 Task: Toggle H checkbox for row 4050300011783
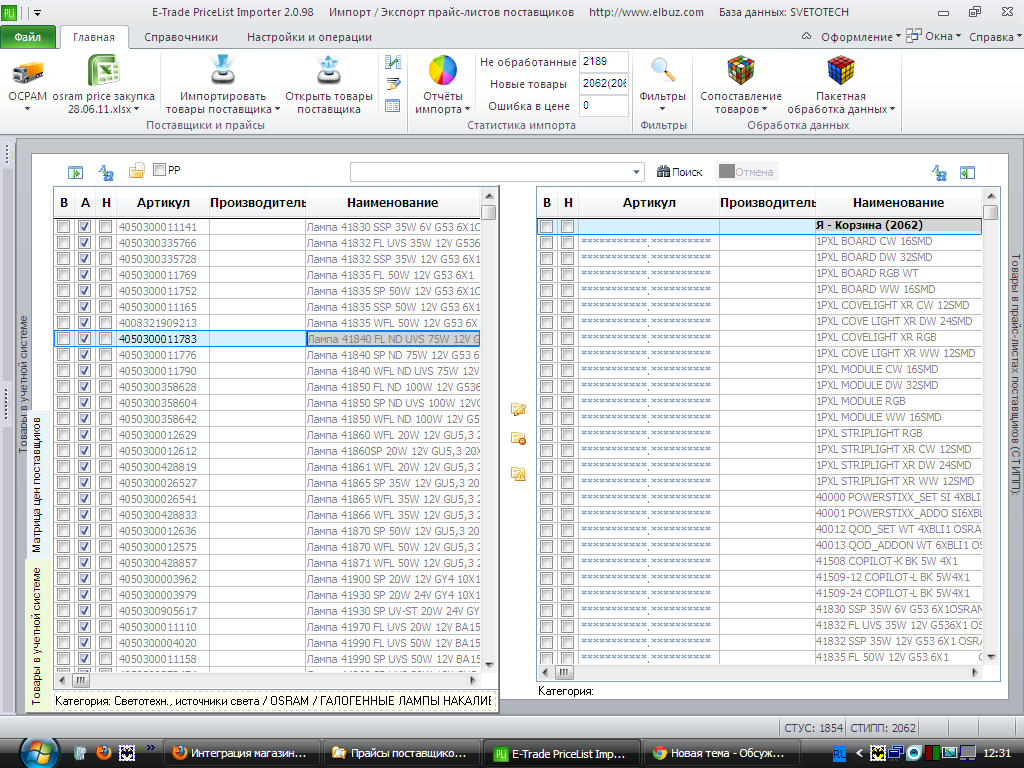click(105, 339)
